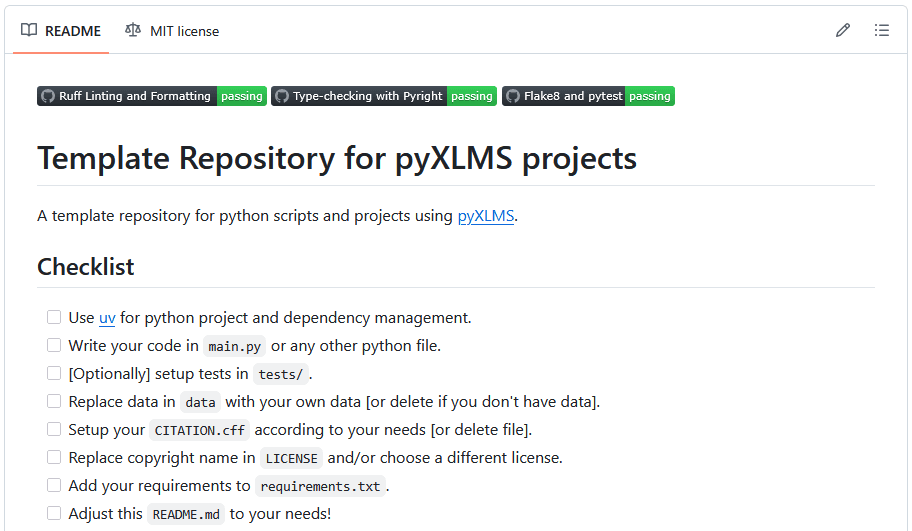Click the pencil edit README icon
Screen dimensions: 912x531
(843, 30)
